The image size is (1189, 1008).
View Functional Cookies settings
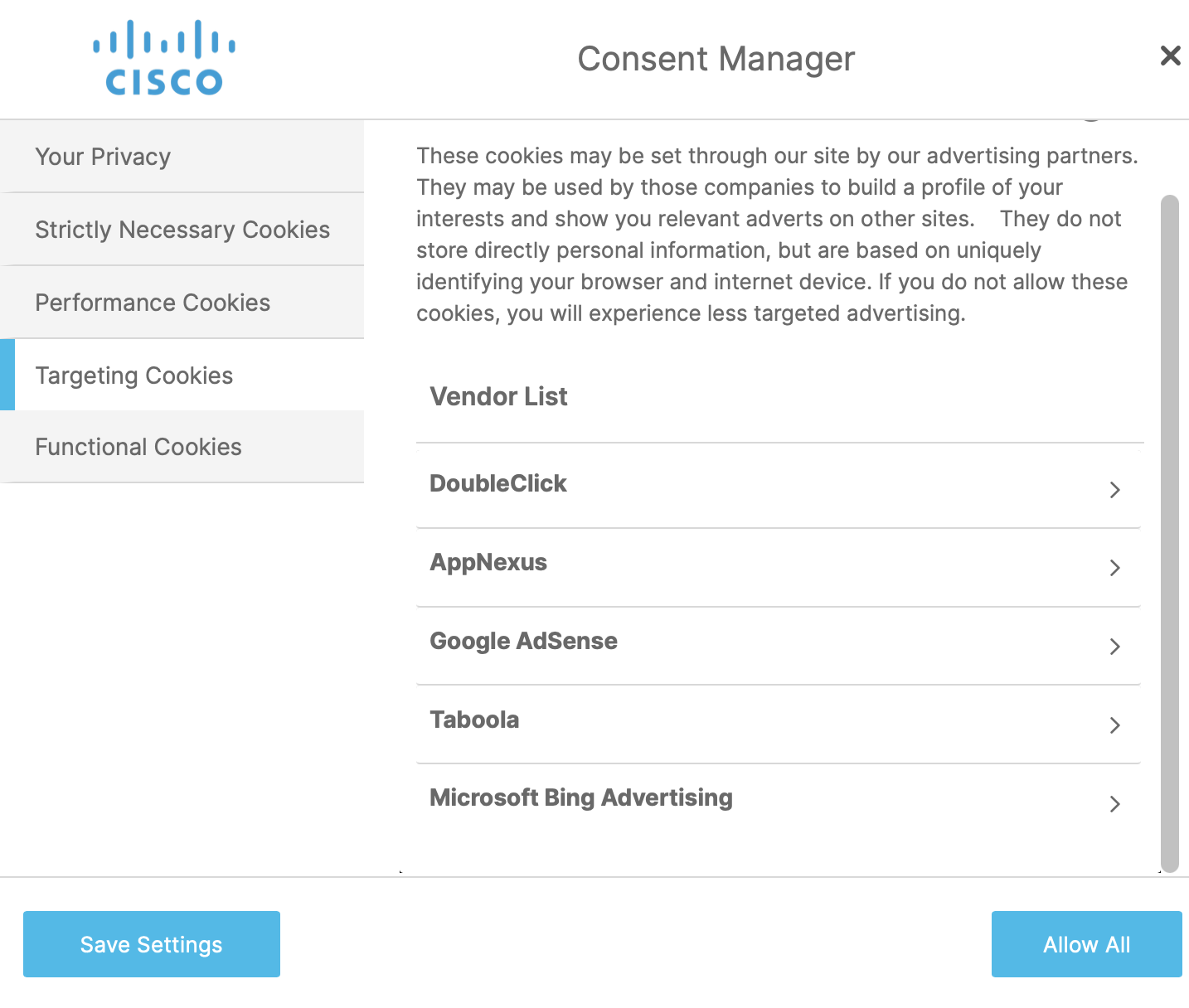[x=138, y=447]
